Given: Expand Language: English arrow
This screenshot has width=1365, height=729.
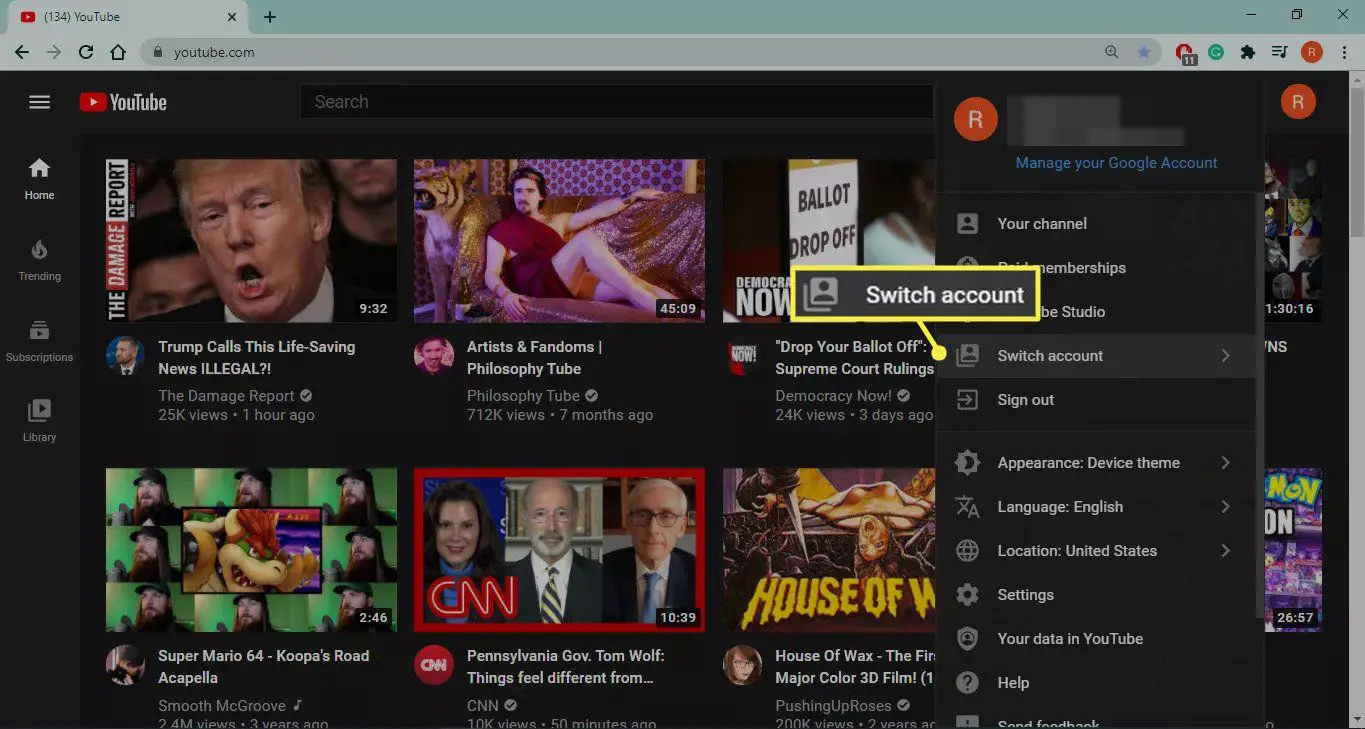Looking at the screenshot, I should click(1225, 507).
